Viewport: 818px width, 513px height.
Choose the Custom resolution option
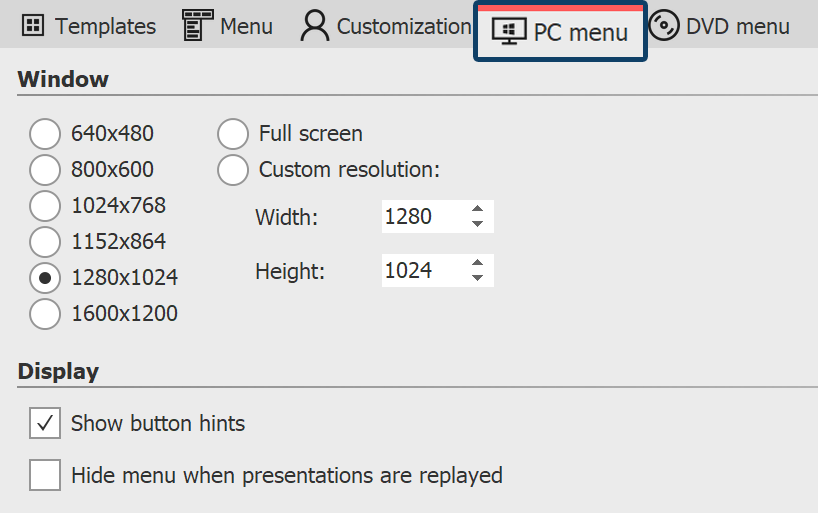233,170
